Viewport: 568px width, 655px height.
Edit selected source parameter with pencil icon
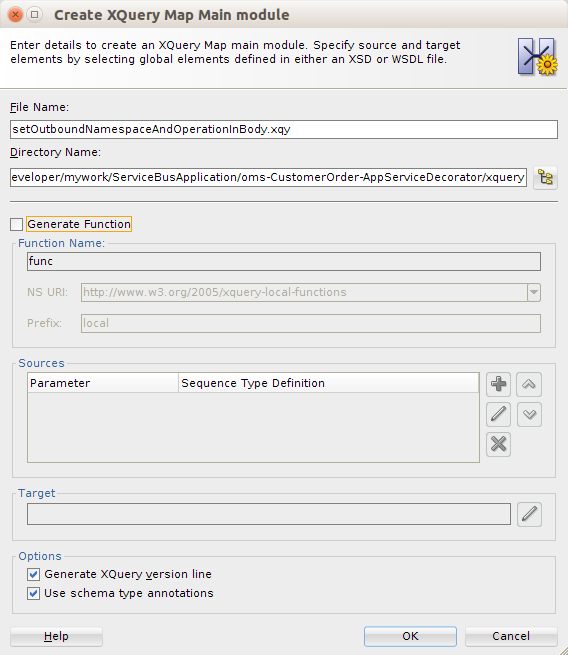(x=498, y=414)
